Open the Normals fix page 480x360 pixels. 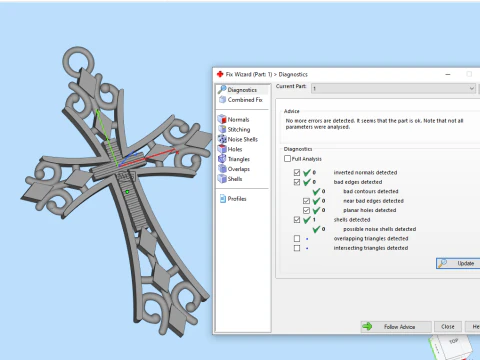click(234, 119)
